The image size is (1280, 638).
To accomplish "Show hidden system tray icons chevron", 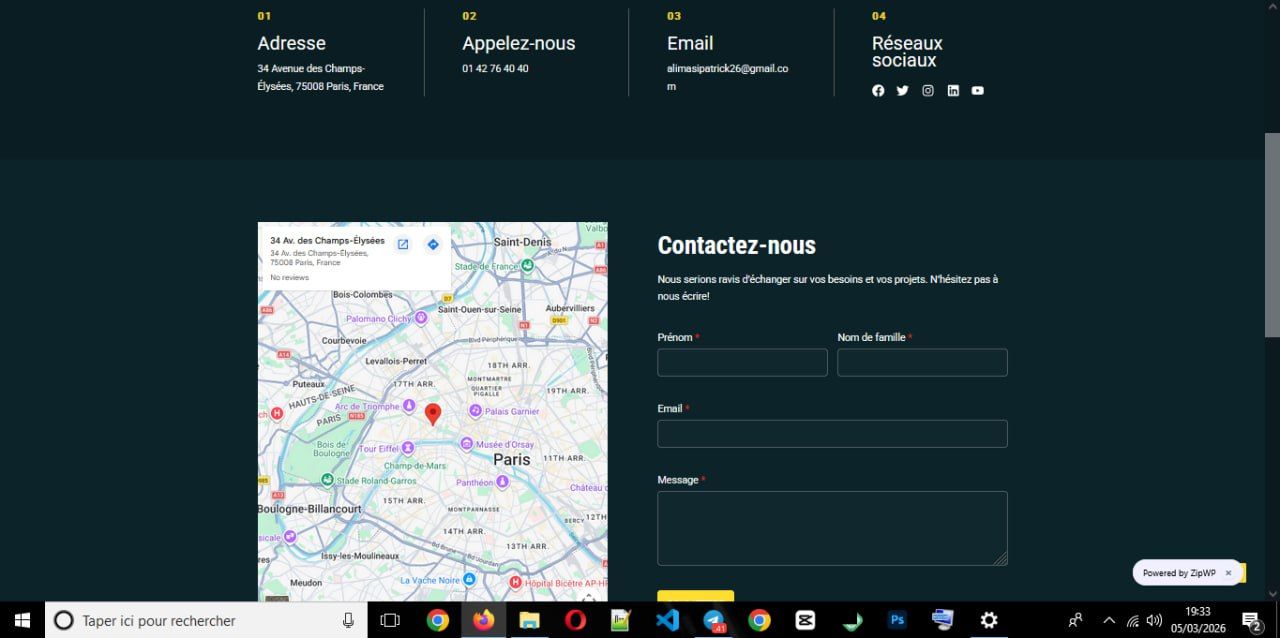I will [1108, 621].
